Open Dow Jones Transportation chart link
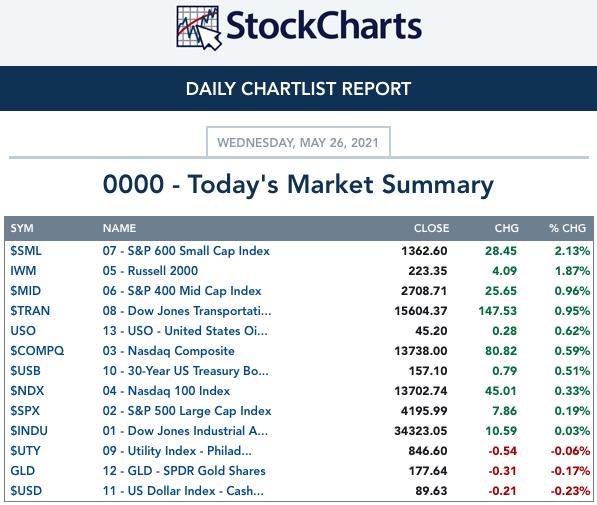Image resolution: width=597 pixels, height=505 pixels. point(187,311)
